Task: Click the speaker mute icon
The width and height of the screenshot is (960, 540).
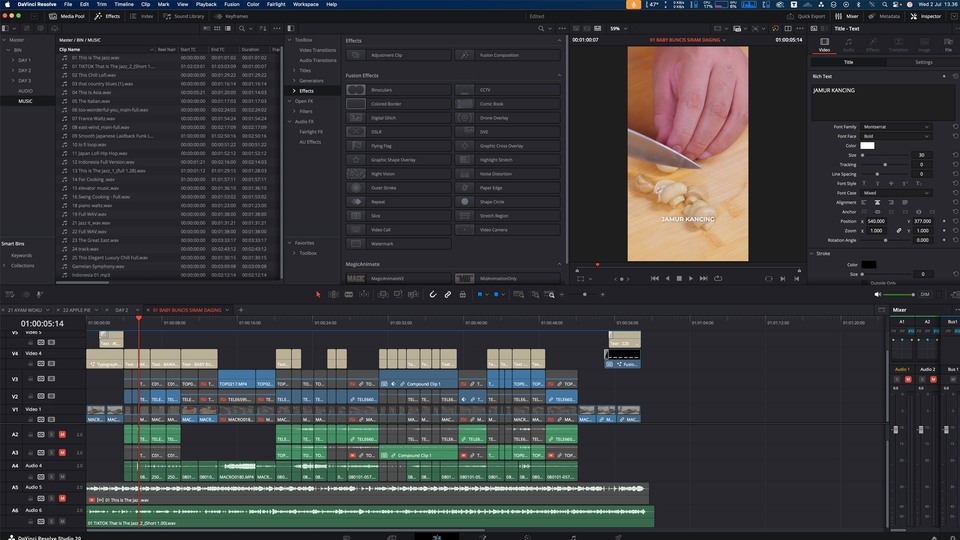Action: [x=877, y=294]
